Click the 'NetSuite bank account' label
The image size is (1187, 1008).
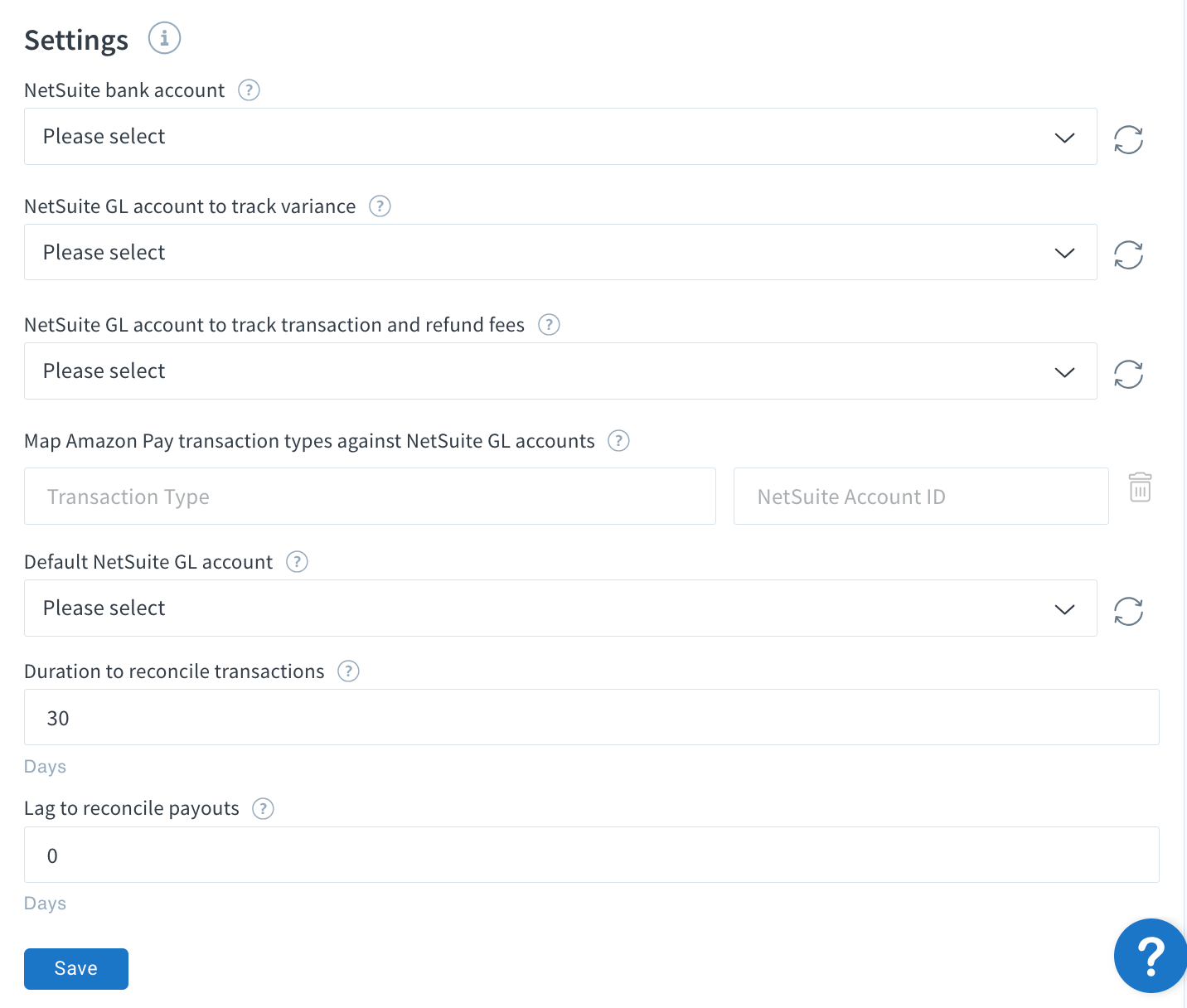(124, 90)
